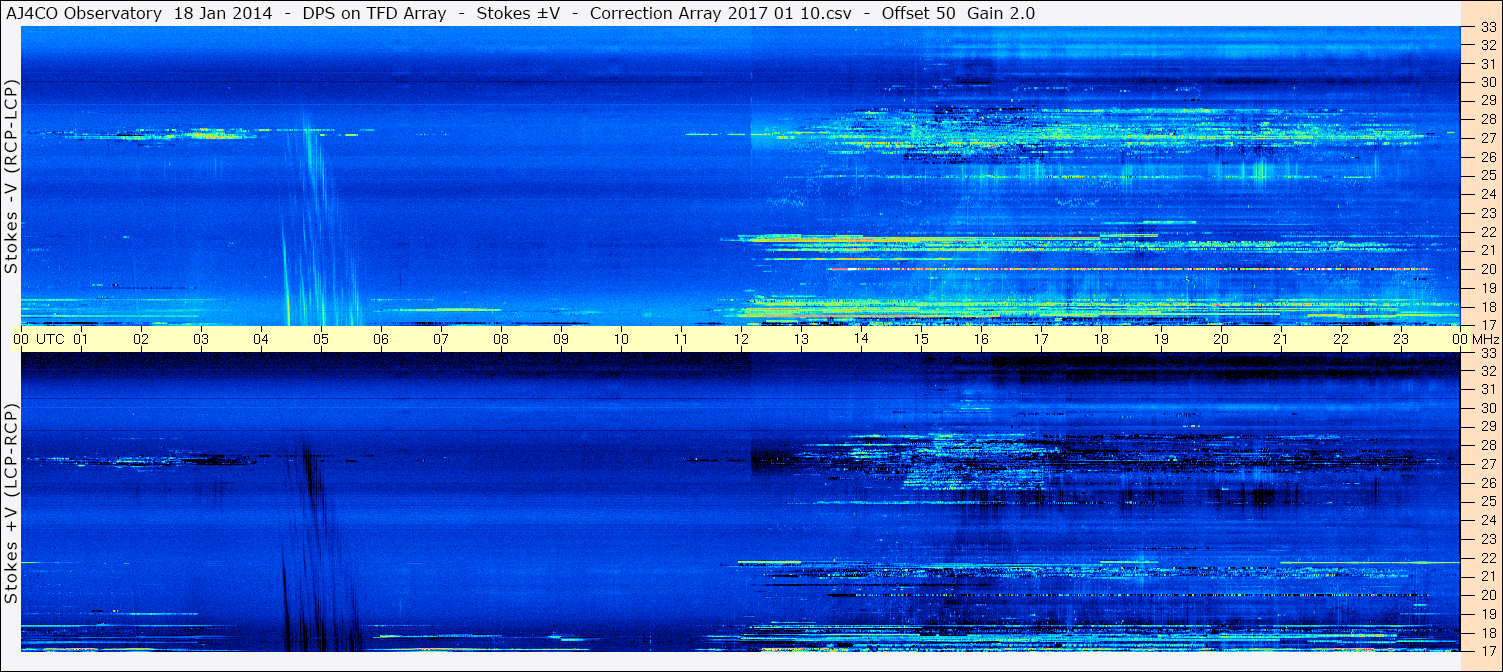Select the 01 hour marker on time axis
Image resolution: width=1503 pixels, height=672 pixels.
pos(81,339)
